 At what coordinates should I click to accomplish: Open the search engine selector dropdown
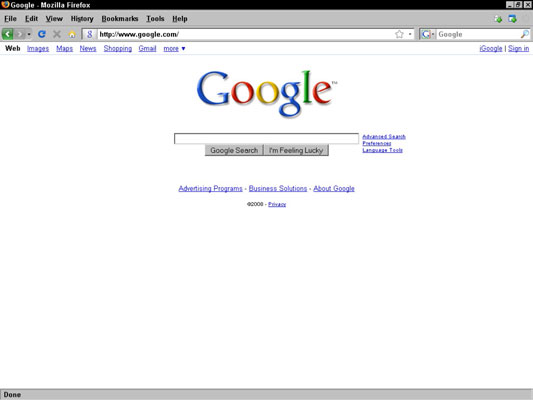pyautogui.click(x=428, y=34)
